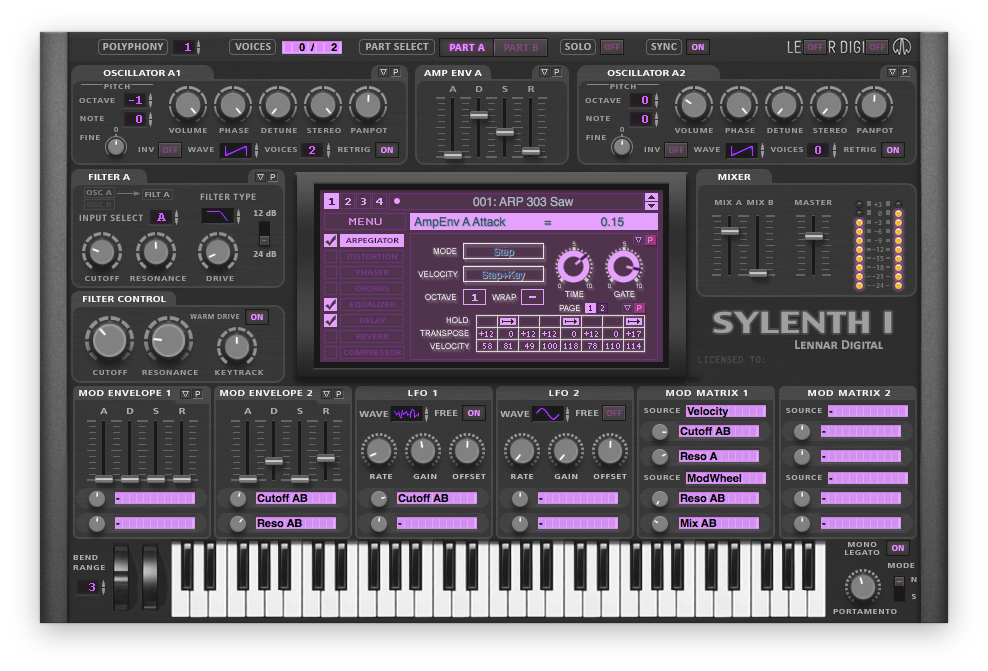Viewport: 988px width, 671px height.
Task: Click the LFO 1 Gain knob
Action: pyautogui.click(x=423, y=451)
